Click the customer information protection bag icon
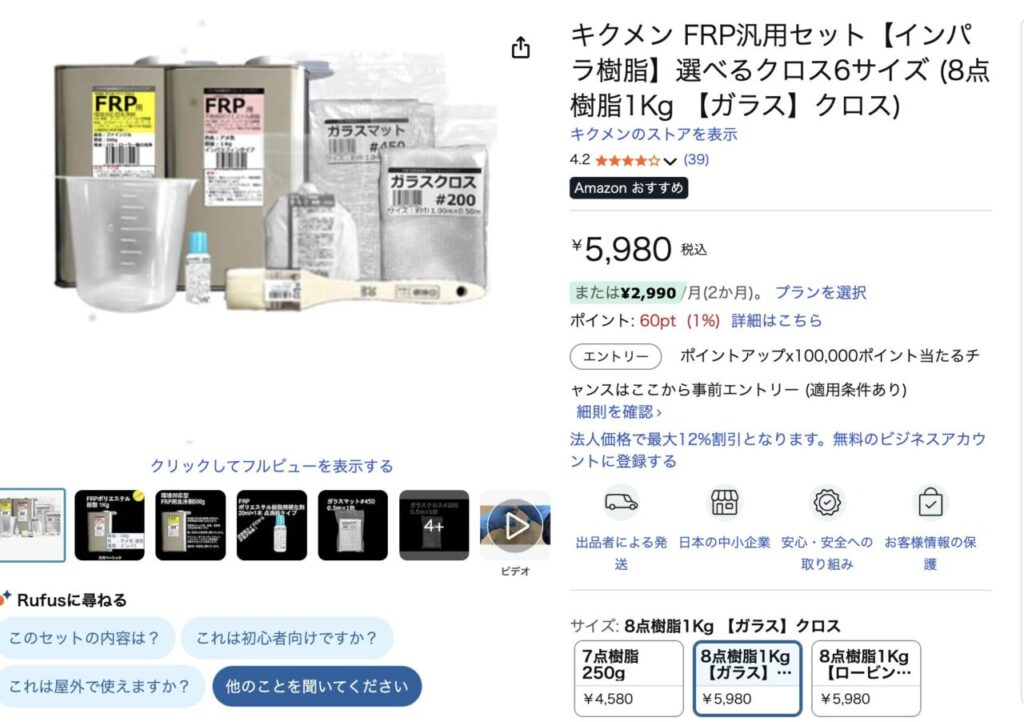This screenshot has height=722, width=1024. tap(930, 502)
